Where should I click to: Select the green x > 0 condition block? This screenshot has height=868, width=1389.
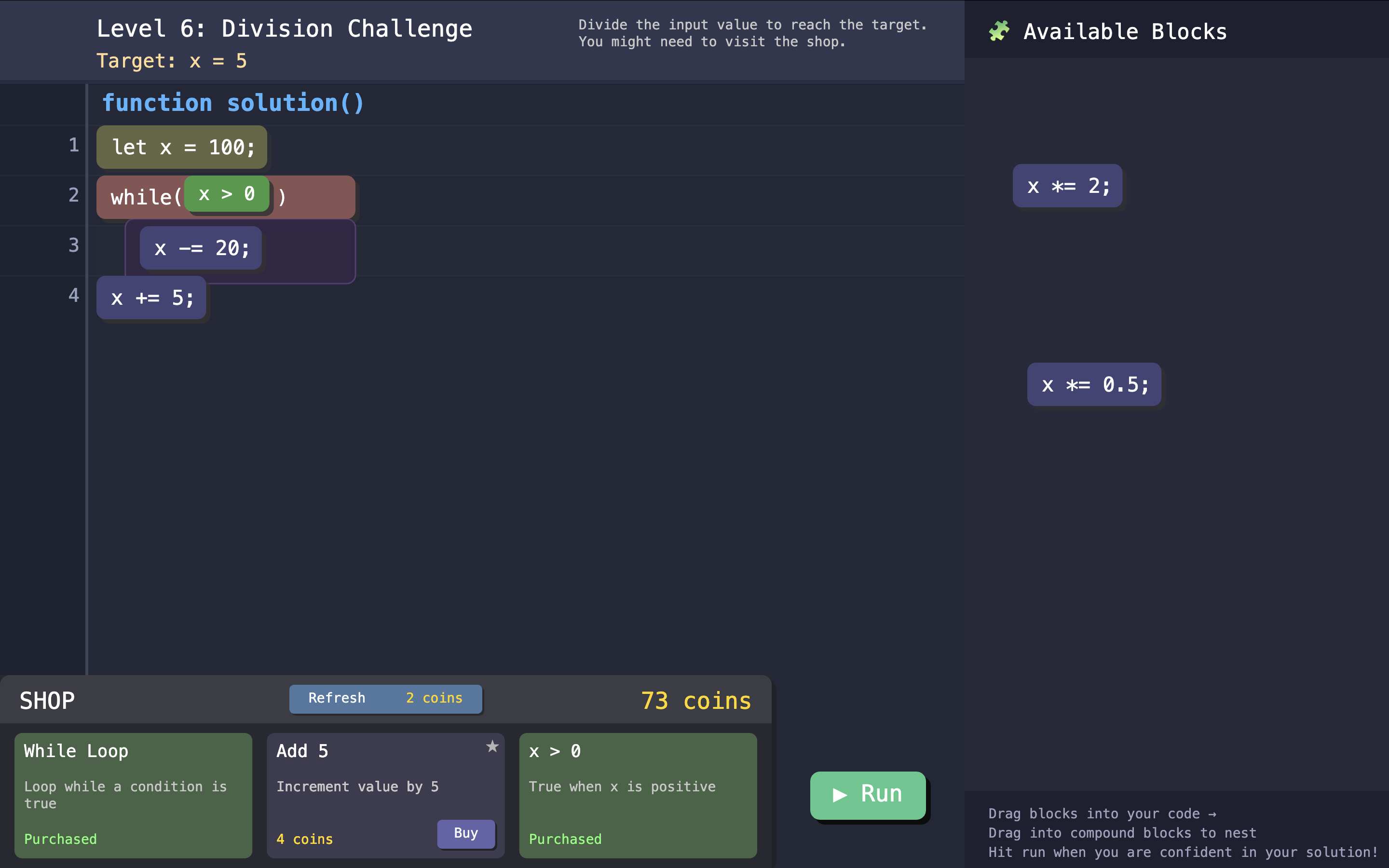point(227,194)
